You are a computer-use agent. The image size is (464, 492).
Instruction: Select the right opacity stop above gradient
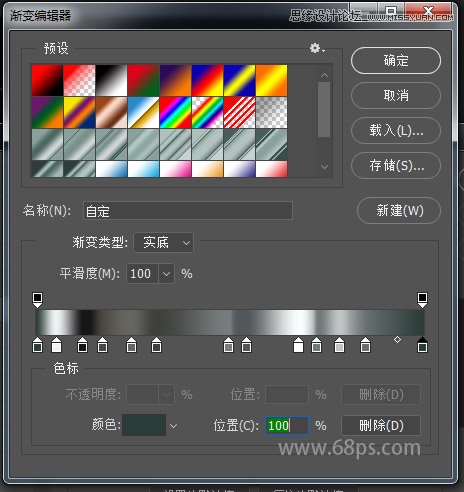point(422,300)
